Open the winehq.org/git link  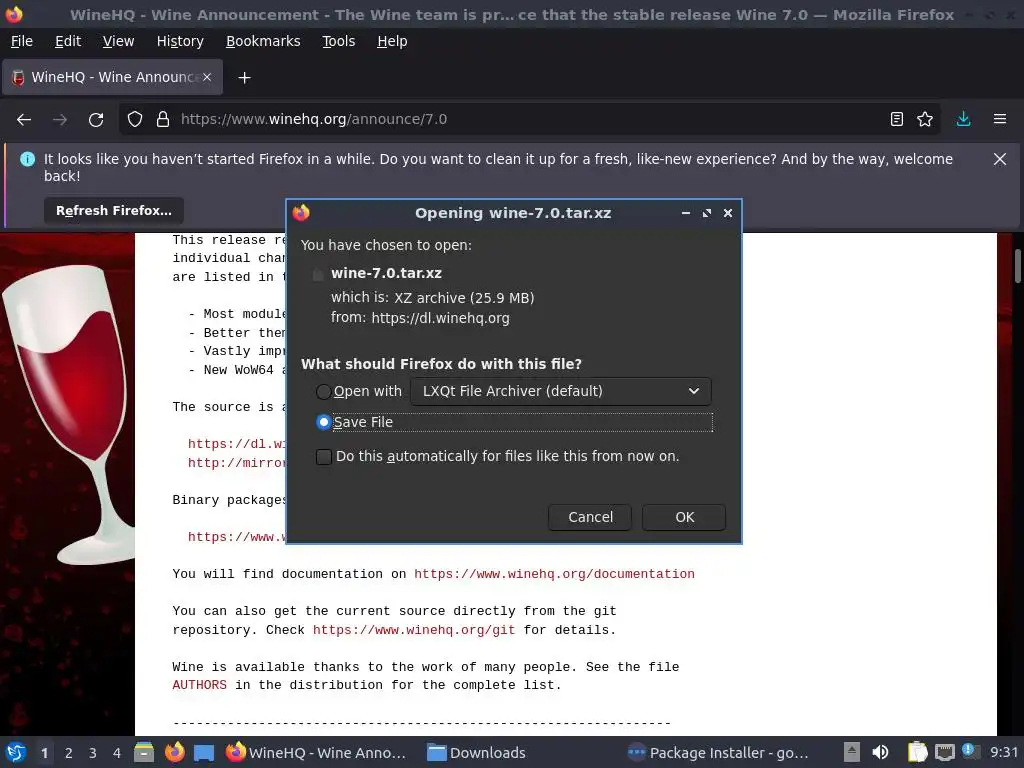413,630
